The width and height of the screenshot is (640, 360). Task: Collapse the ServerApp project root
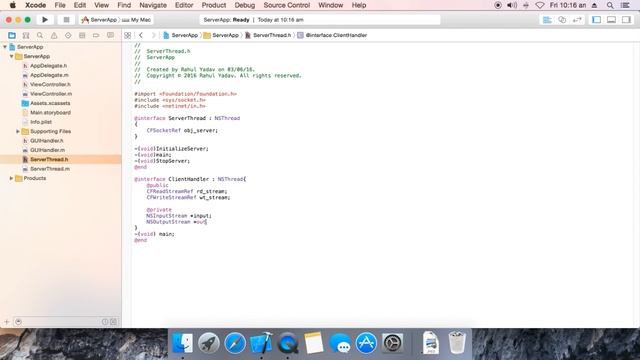pos(5,47)
